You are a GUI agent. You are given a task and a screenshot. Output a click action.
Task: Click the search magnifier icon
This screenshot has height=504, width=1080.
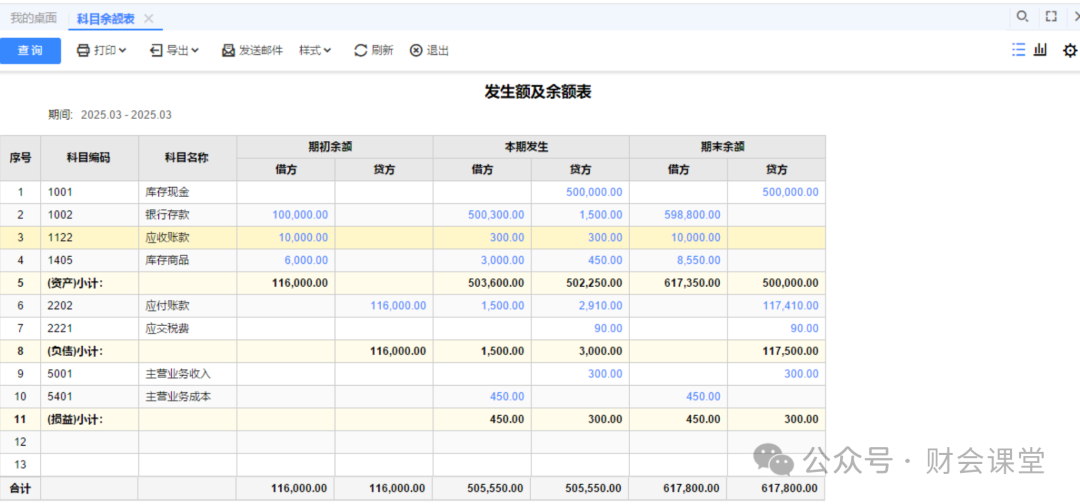(x=1022, y=16)
